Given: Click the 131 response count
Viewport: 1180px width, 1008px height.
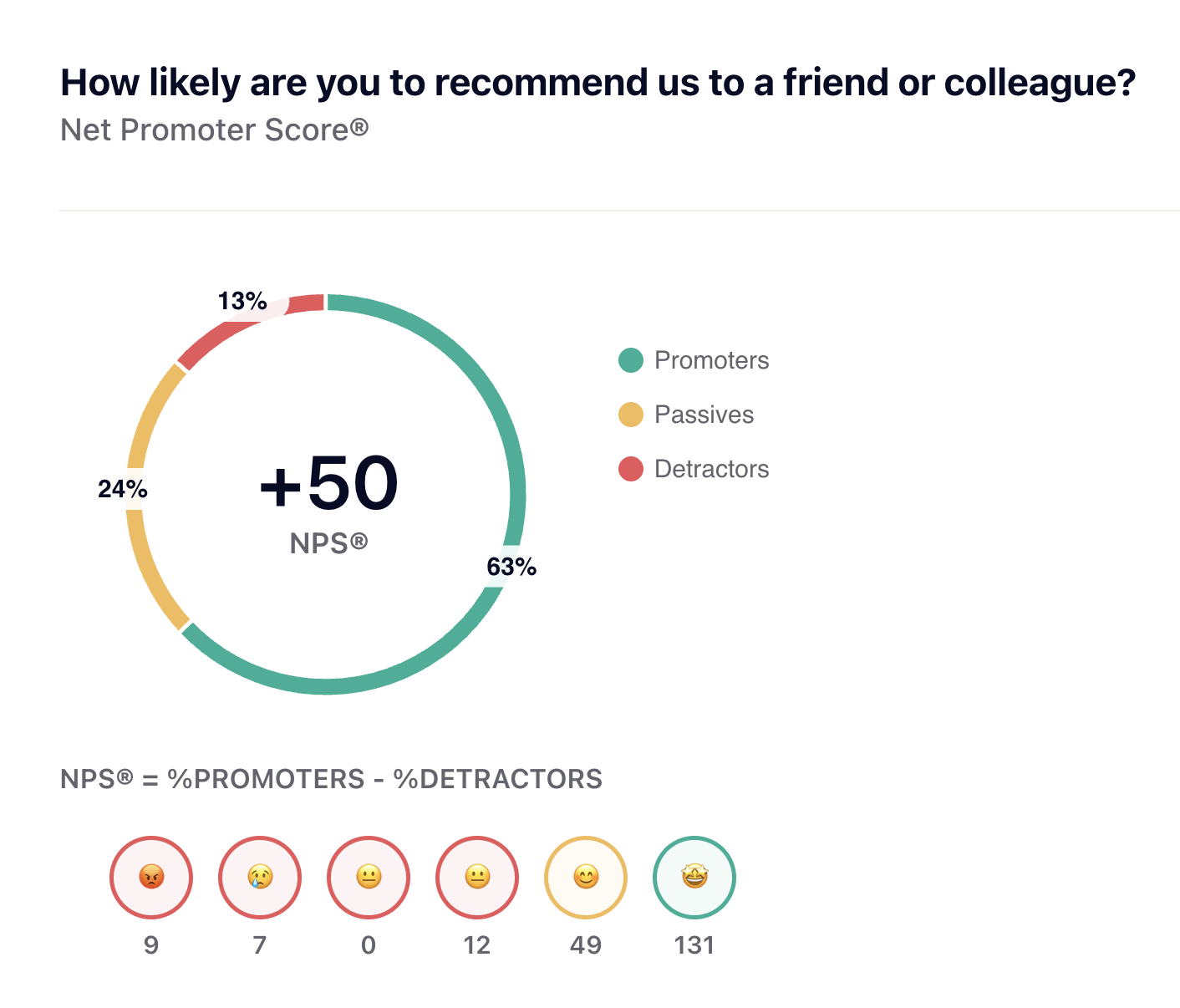Looking at the screenshot, I should (694, 945).
